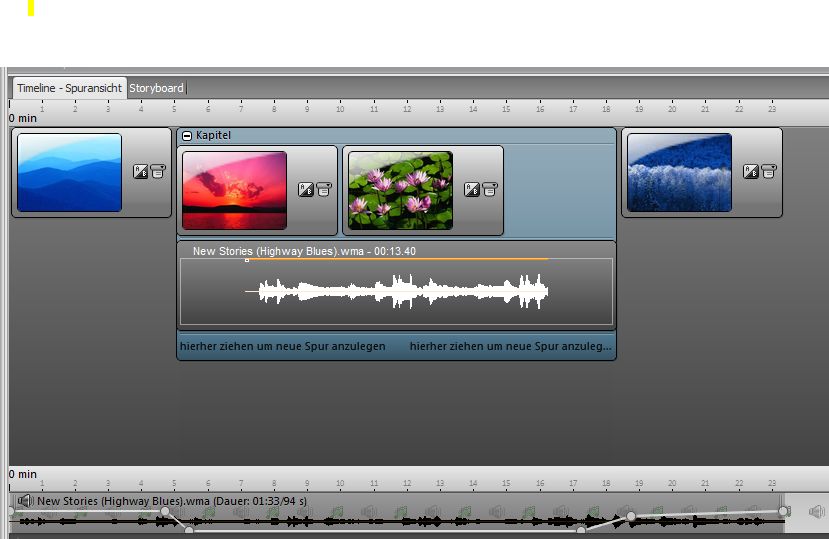Click the cylinder icon beside the snowy forest thumbnail
The width and height of the screenshot is (829, 539).
coord(768,172)
